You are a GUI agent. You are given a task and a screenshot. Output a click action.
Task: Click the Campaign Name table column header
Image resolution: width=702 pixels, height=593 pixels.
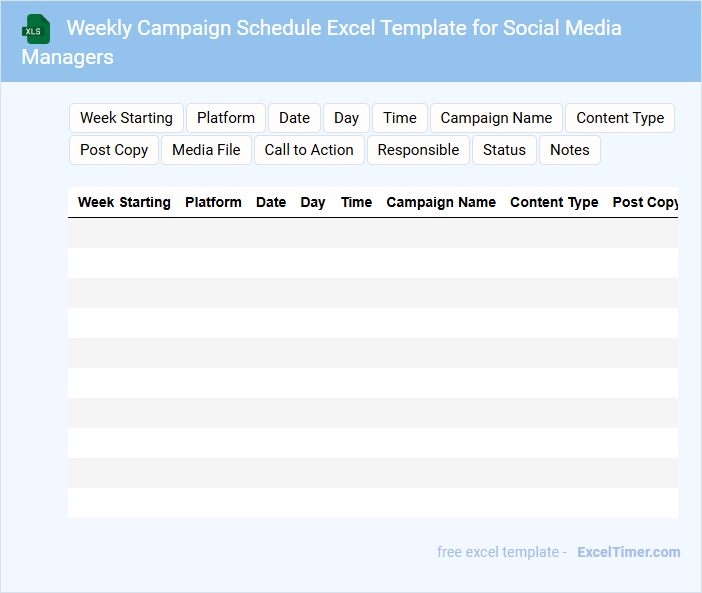441,202
